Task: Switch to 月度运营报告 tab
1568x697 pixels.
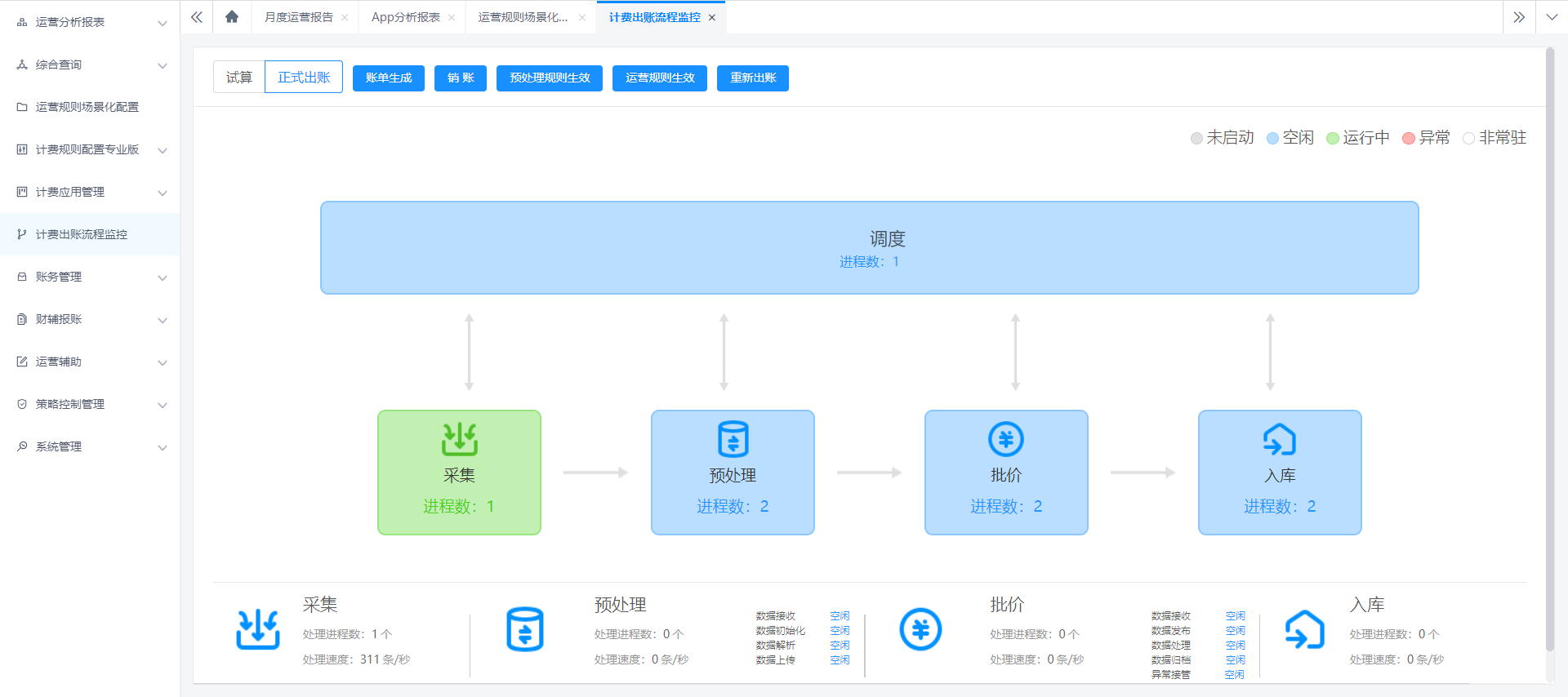Action: pyautogui.click(x=299, y=17)
